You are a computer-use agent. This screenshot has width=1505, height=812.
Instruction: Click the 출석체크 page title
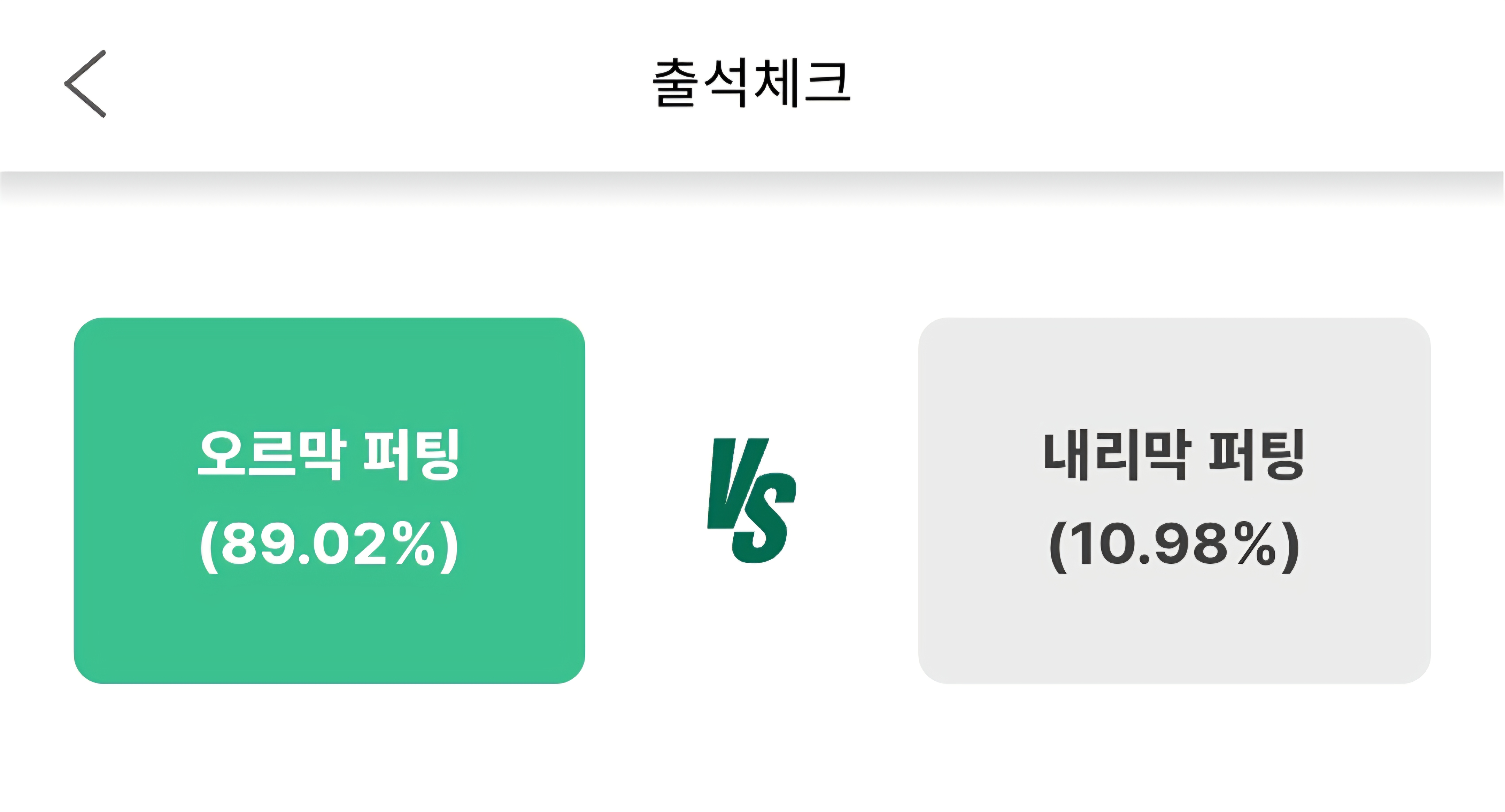tap(751, 84)
